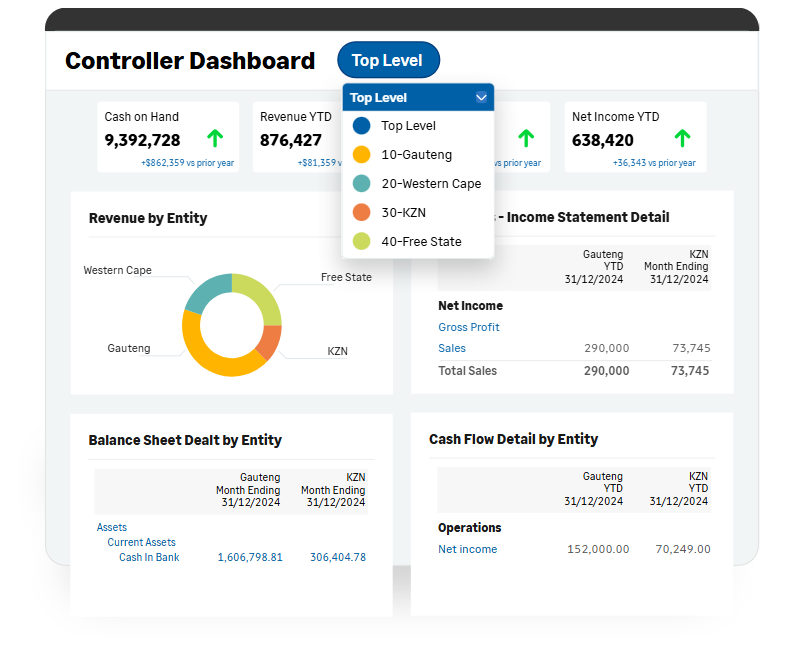Expand the Assets tree row
This screenshot has height=646, width=802.
coord(112,527)
